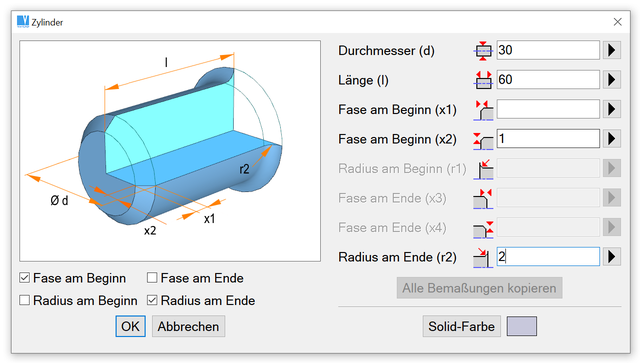Open the arrow menu beside Länge field
The image size is (640, 363).
[x=611, y=80]
